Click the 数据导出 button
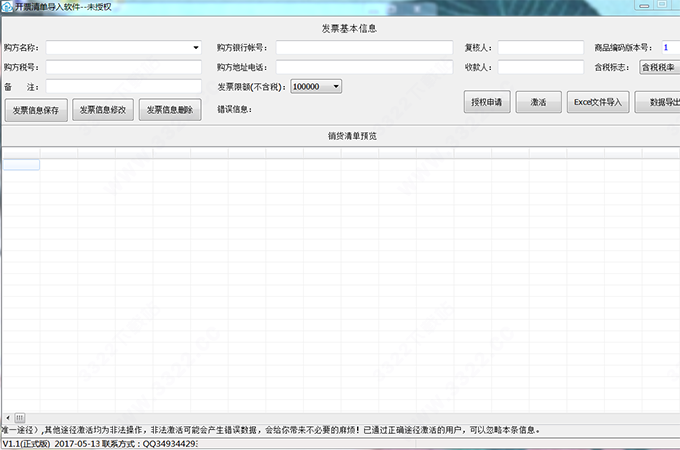Image resolution: width=680 pixels, height=450 pixels. tap(658, 102)
